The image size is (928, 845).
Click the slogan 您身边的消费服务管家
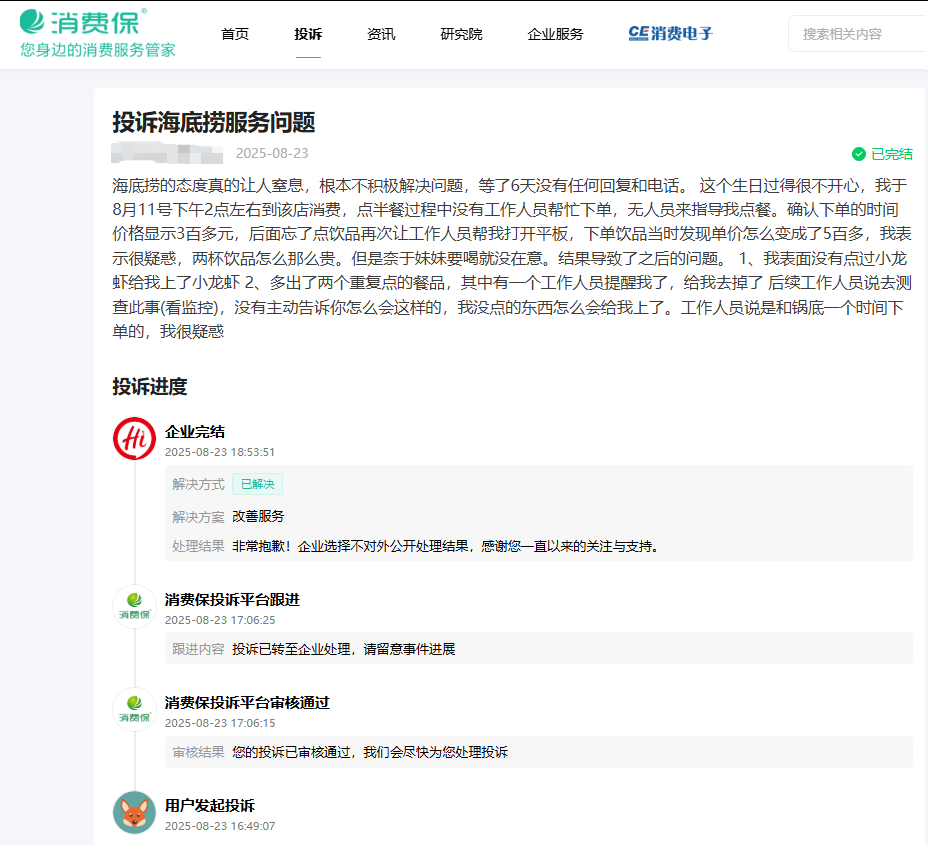pyautogui.click(x=98, y=50)
